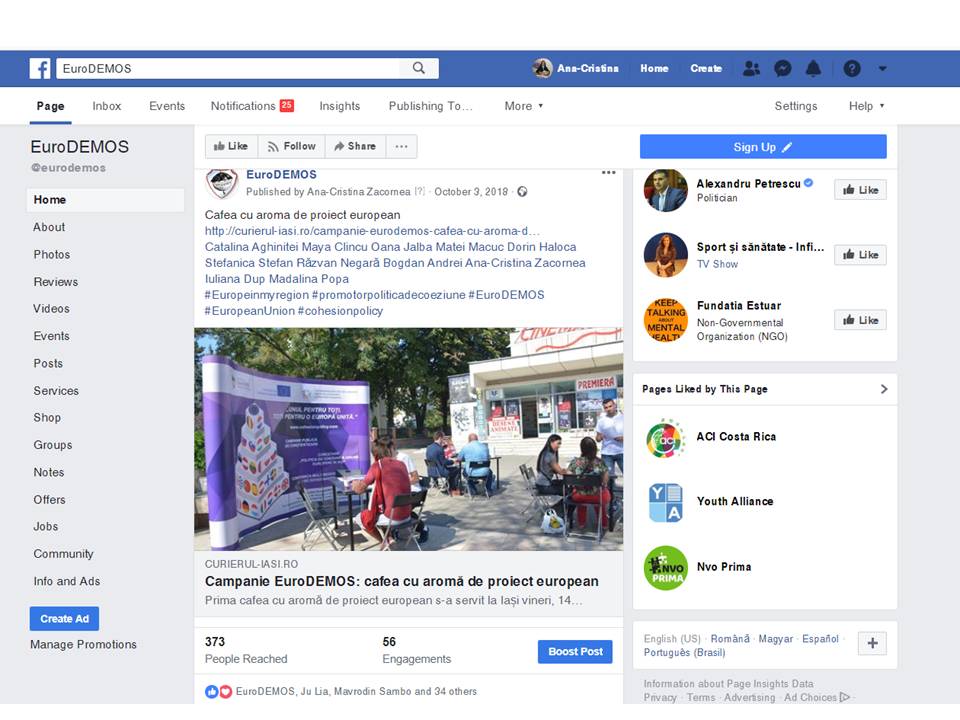960x720 pixels.
Task: Open the Friend Requests icon
Action: click(751, 68)
